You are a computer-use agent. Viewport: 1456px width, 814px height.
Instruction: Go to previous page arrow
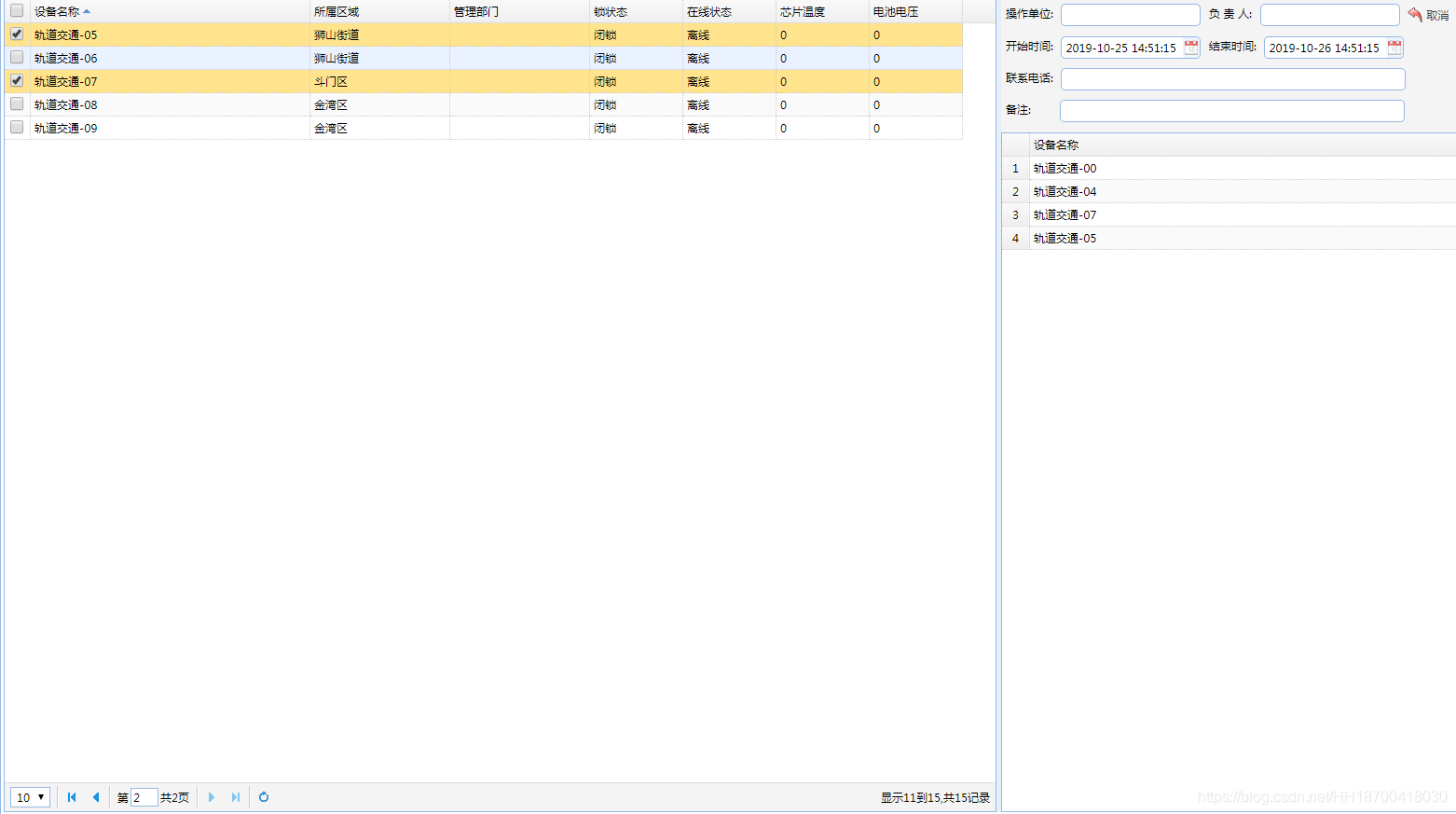[x=96, y=797]
